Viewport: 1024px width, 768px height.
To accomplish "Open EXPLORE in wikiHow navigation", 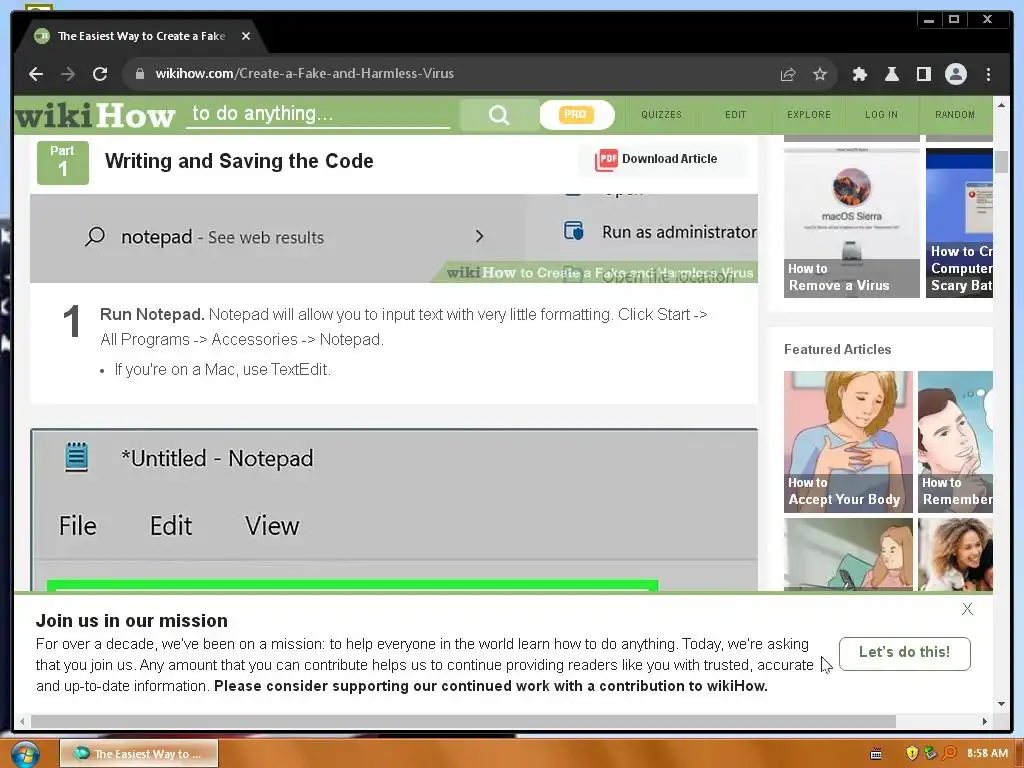I will [x=808, y=115].
